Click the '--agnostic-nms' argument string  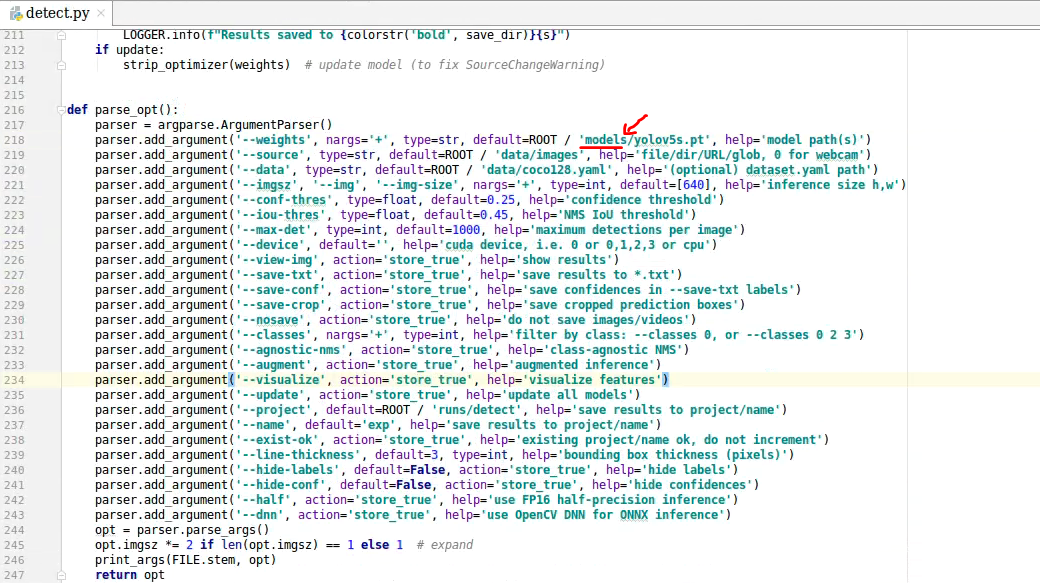point(291,350)
